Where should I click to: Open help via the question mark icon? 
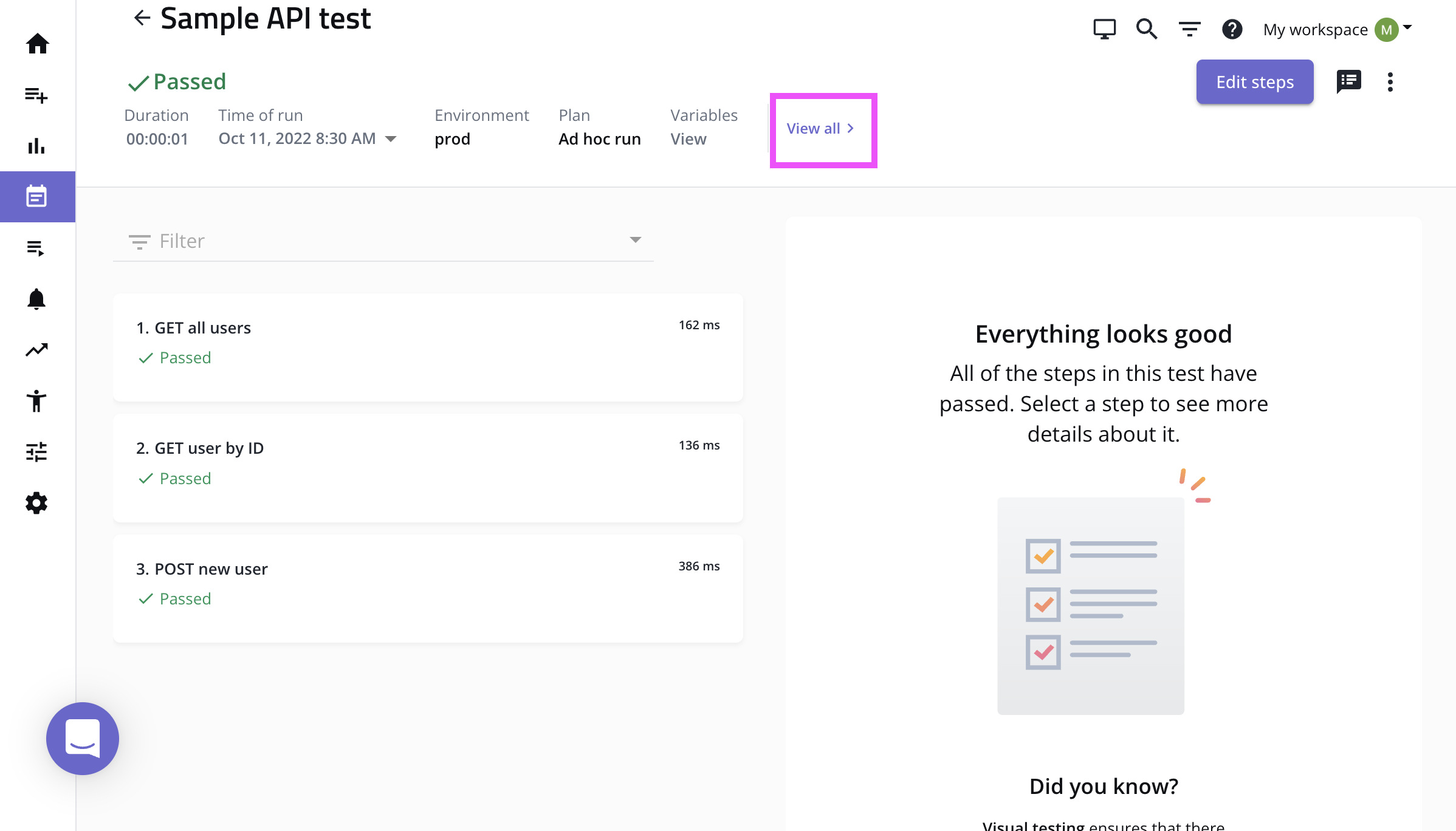[1232, 29]
